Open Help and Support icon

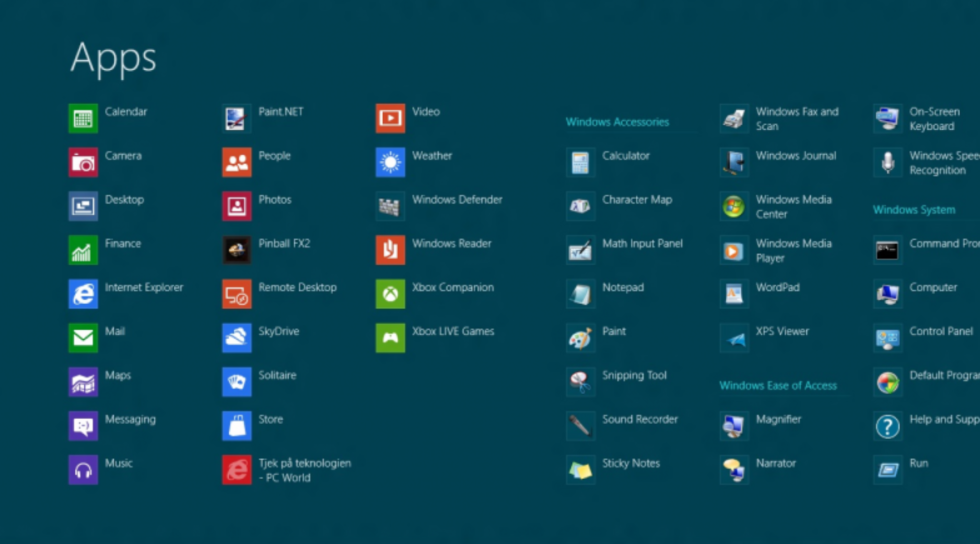pos(888,426)
